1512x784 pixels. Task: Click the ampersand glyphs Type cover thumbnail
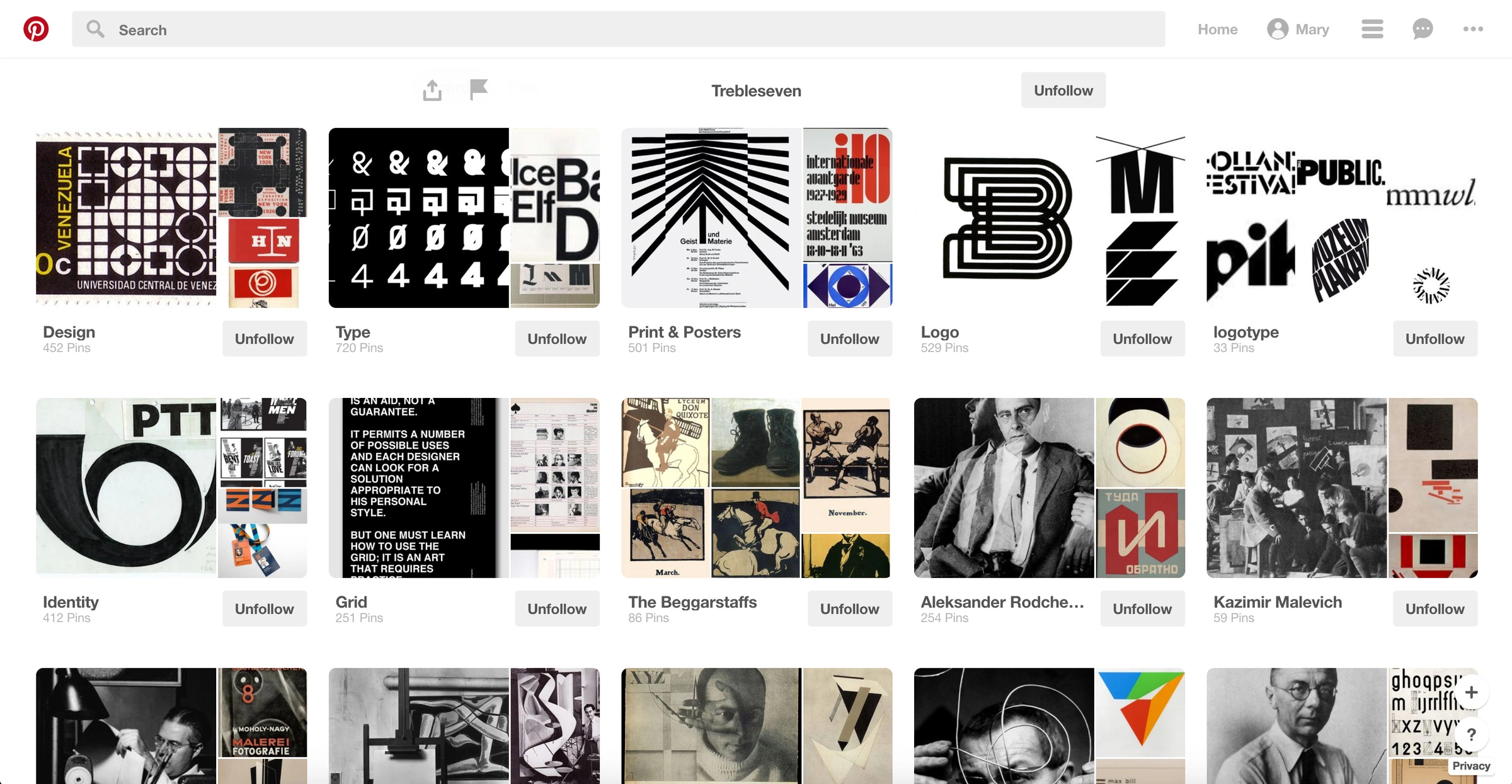(418, 218)
